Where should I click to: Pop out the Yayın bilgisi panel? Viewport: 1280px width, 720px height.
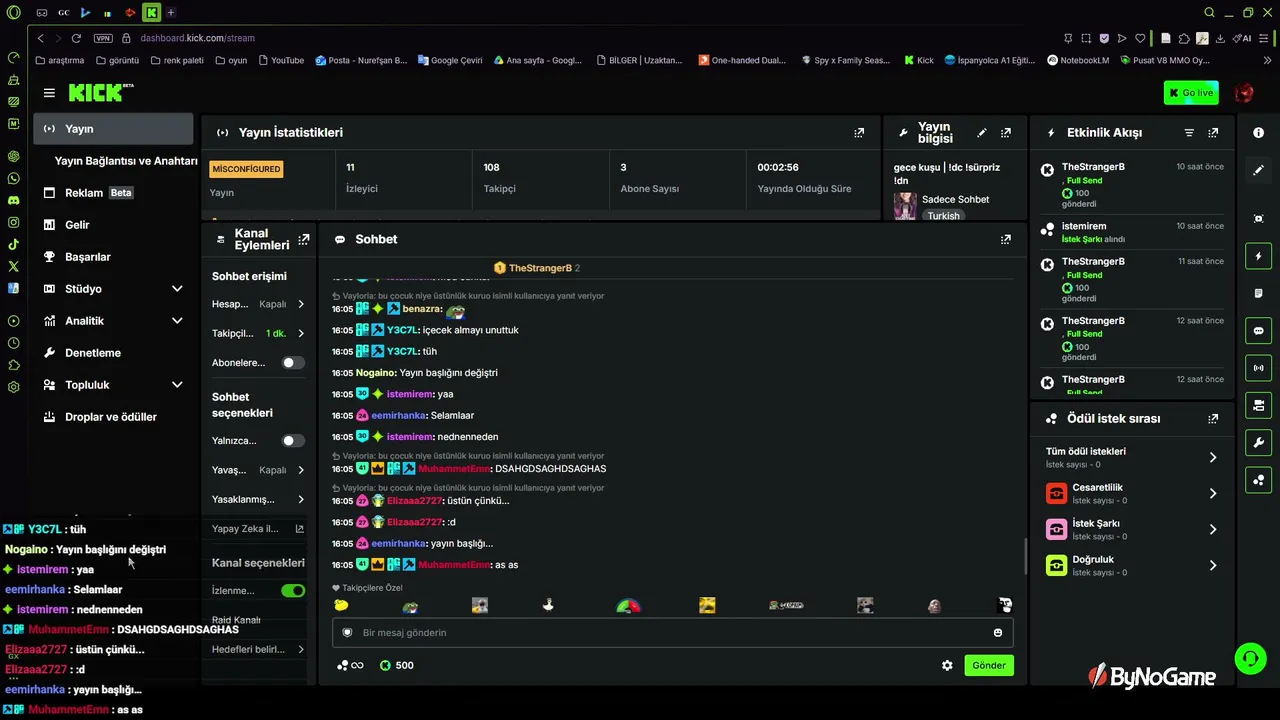[1006, 132]
